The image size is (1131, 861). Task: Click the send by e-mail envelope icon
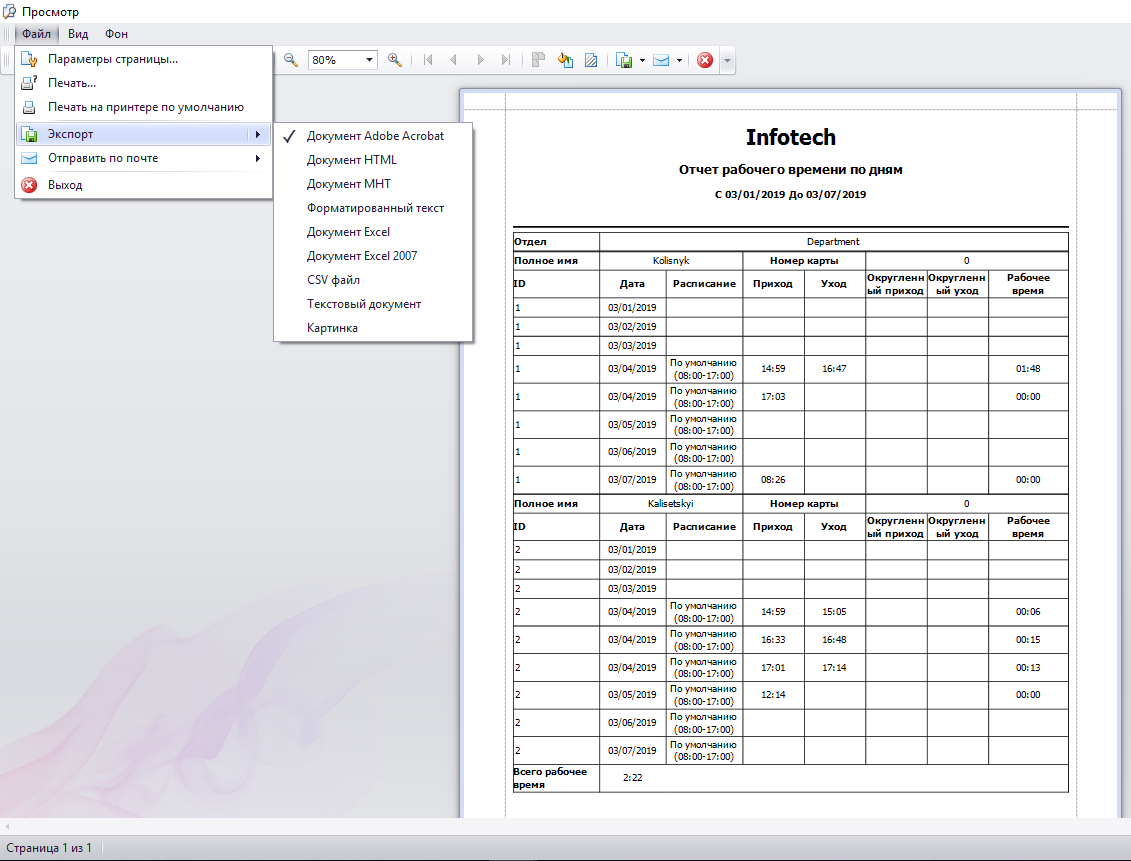point(661,60)
